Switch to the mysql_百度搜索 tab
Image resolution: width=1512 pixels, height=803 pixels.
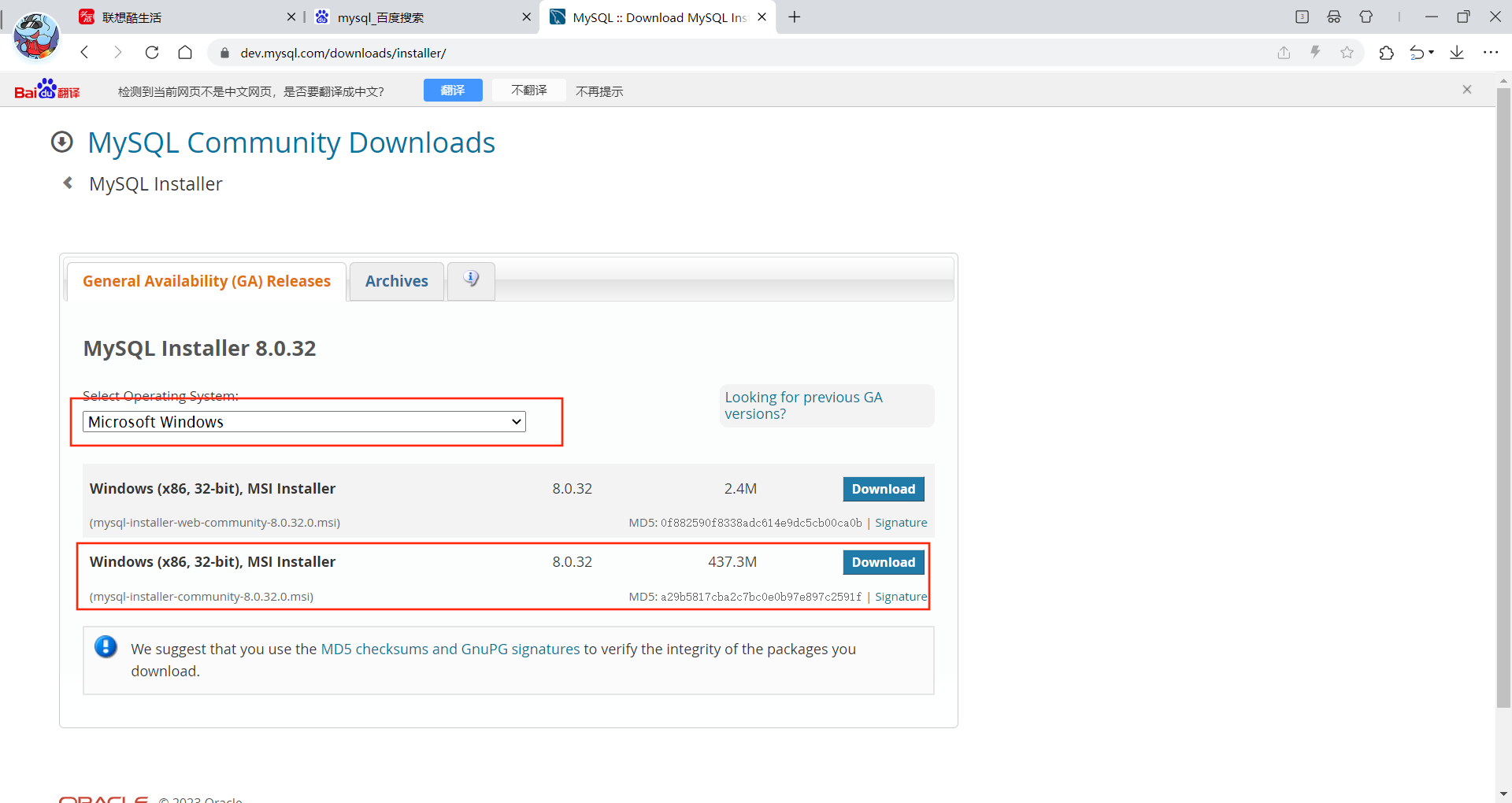pyautogui.click(x=421, y=17)
